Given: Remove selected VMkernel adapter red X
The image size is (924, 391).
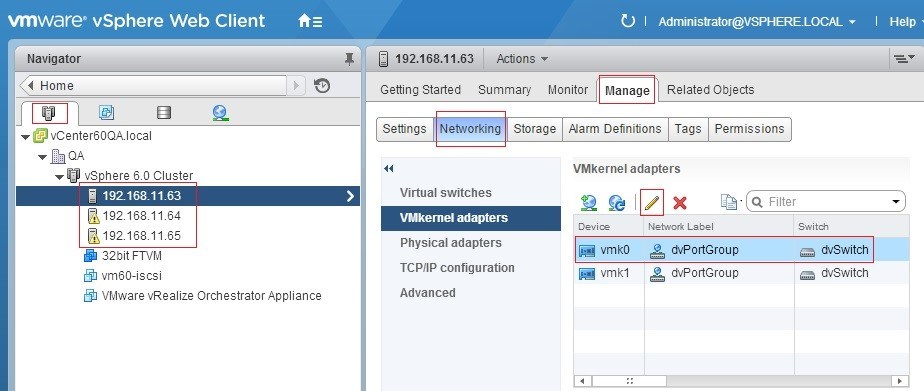Looking at the screenshot, I should click(x=679, y=203).
